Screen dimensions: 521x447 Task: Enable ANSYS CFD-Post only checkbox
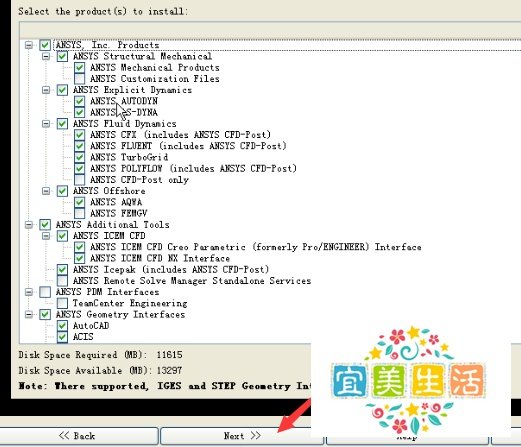pos(79,180)
